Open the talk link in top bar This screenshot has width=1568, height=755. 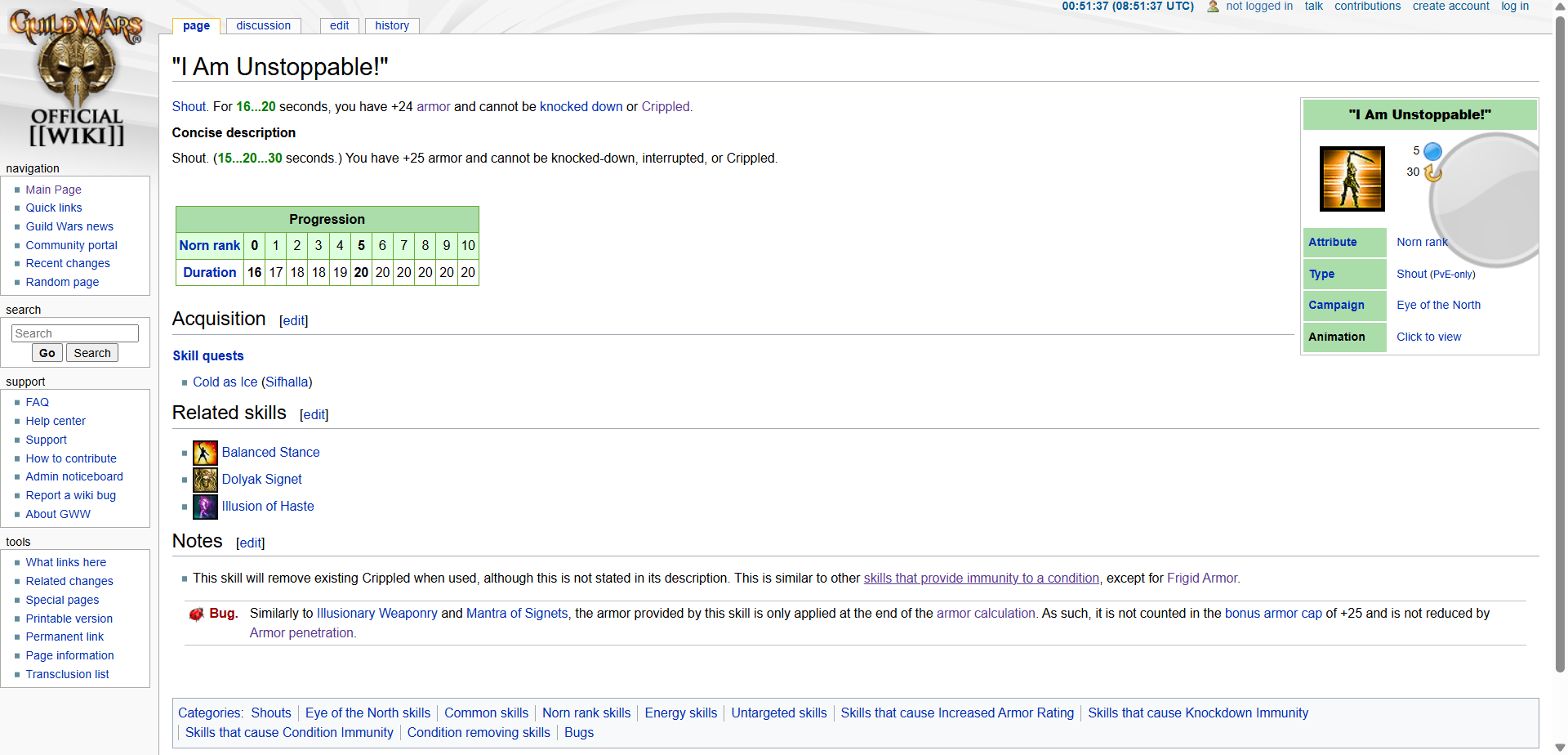[1313, 7]
